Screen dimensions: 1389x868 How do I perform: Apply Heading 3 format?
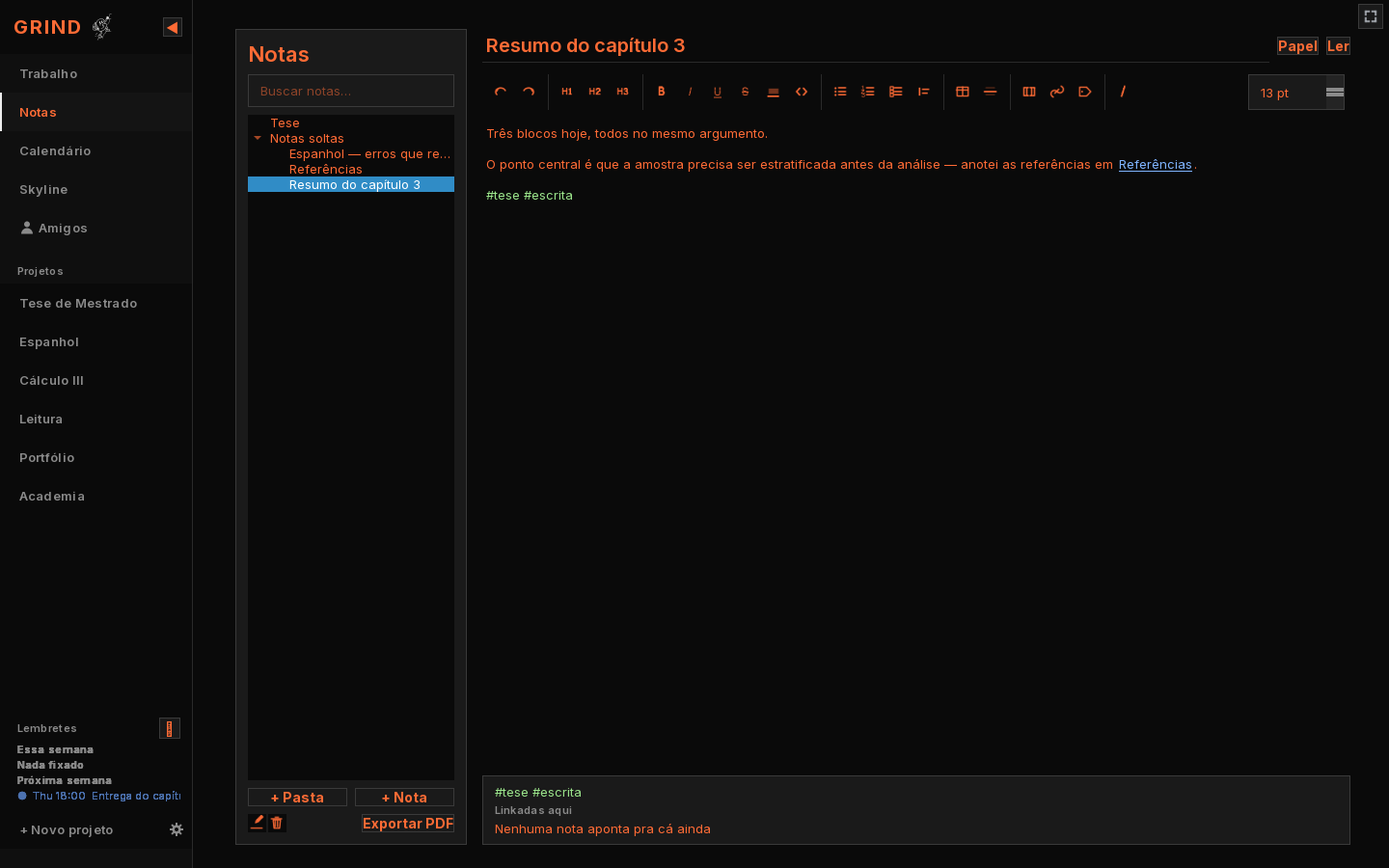[623, 92]
